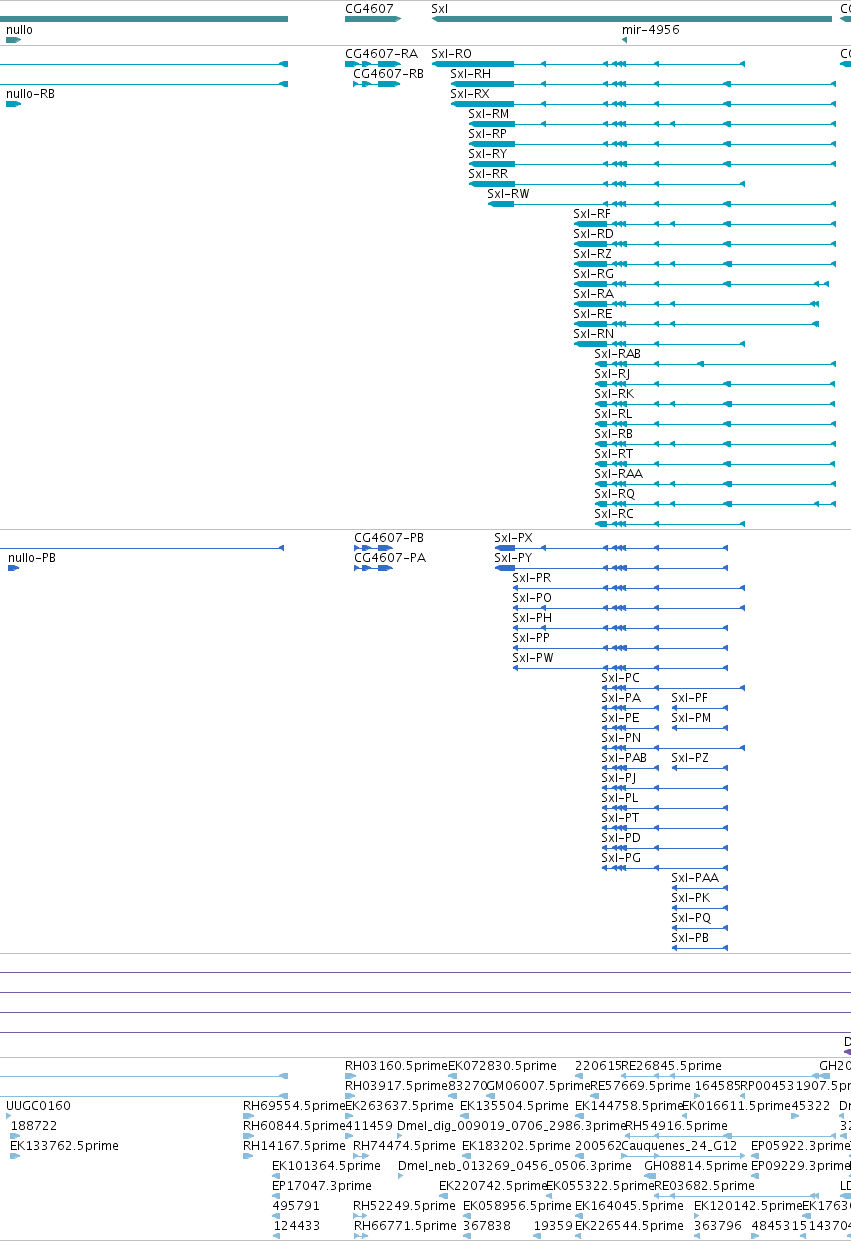This screenshot has height=1241, width=851.
Task: Select protein Sxl-PG
Action: 620,858
